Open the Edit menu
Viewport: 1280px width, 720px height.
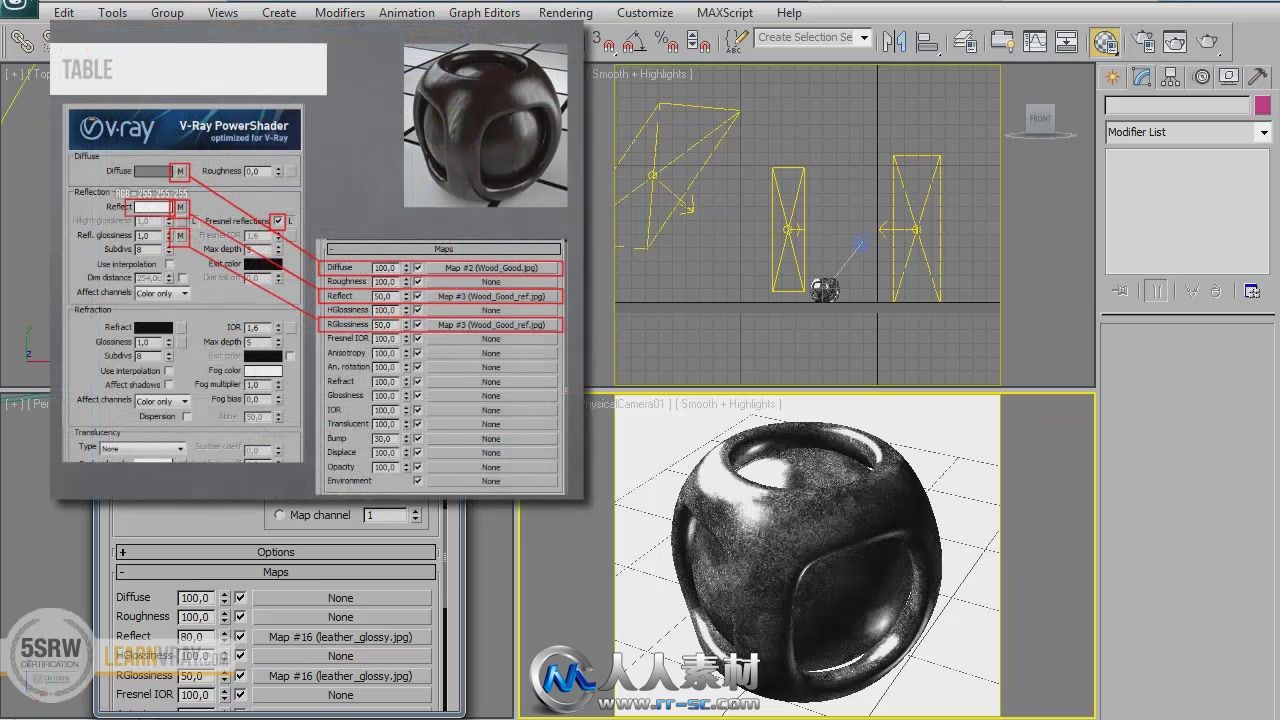64,13
